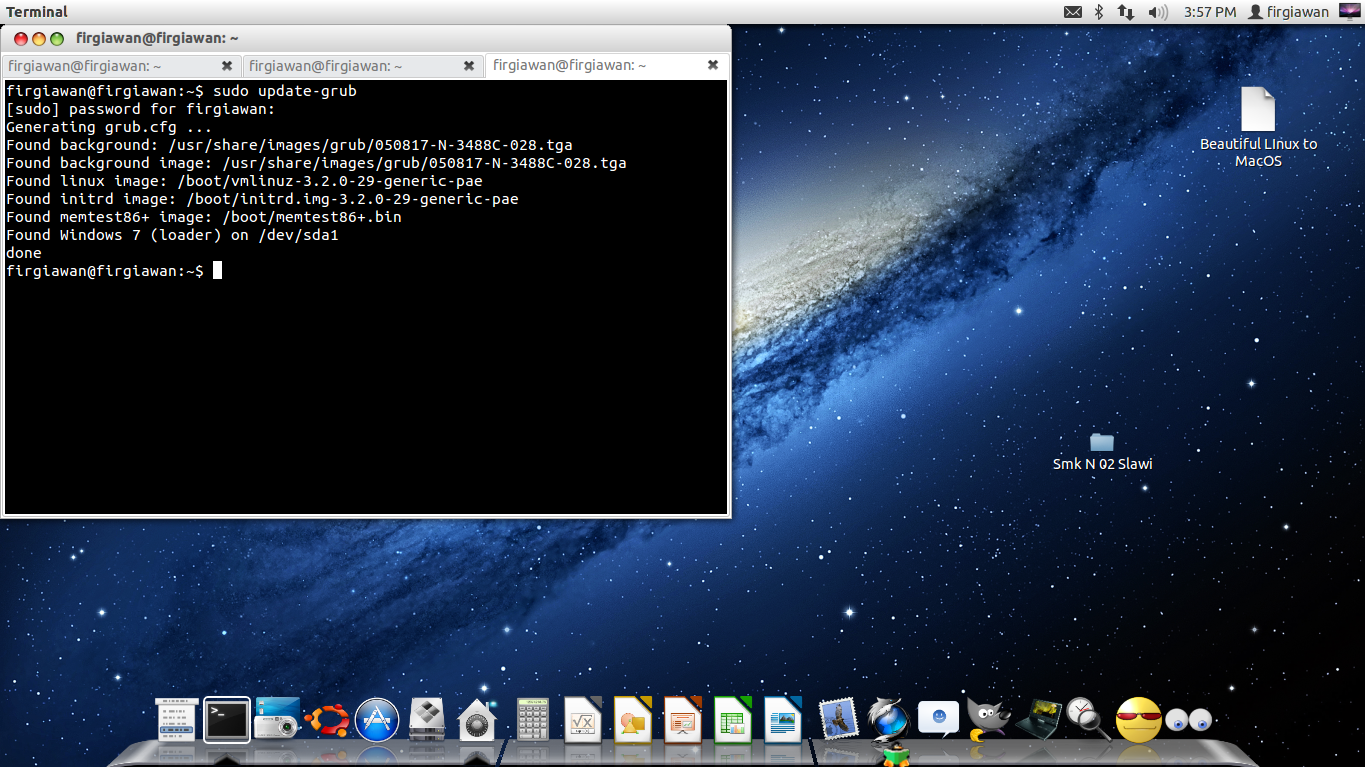Click 'Found initrd image' output line

262,199
